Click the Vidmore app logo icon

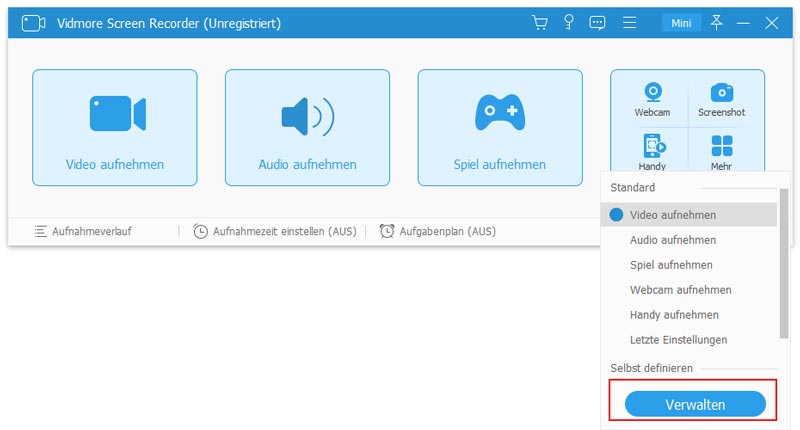click(33, 23)
